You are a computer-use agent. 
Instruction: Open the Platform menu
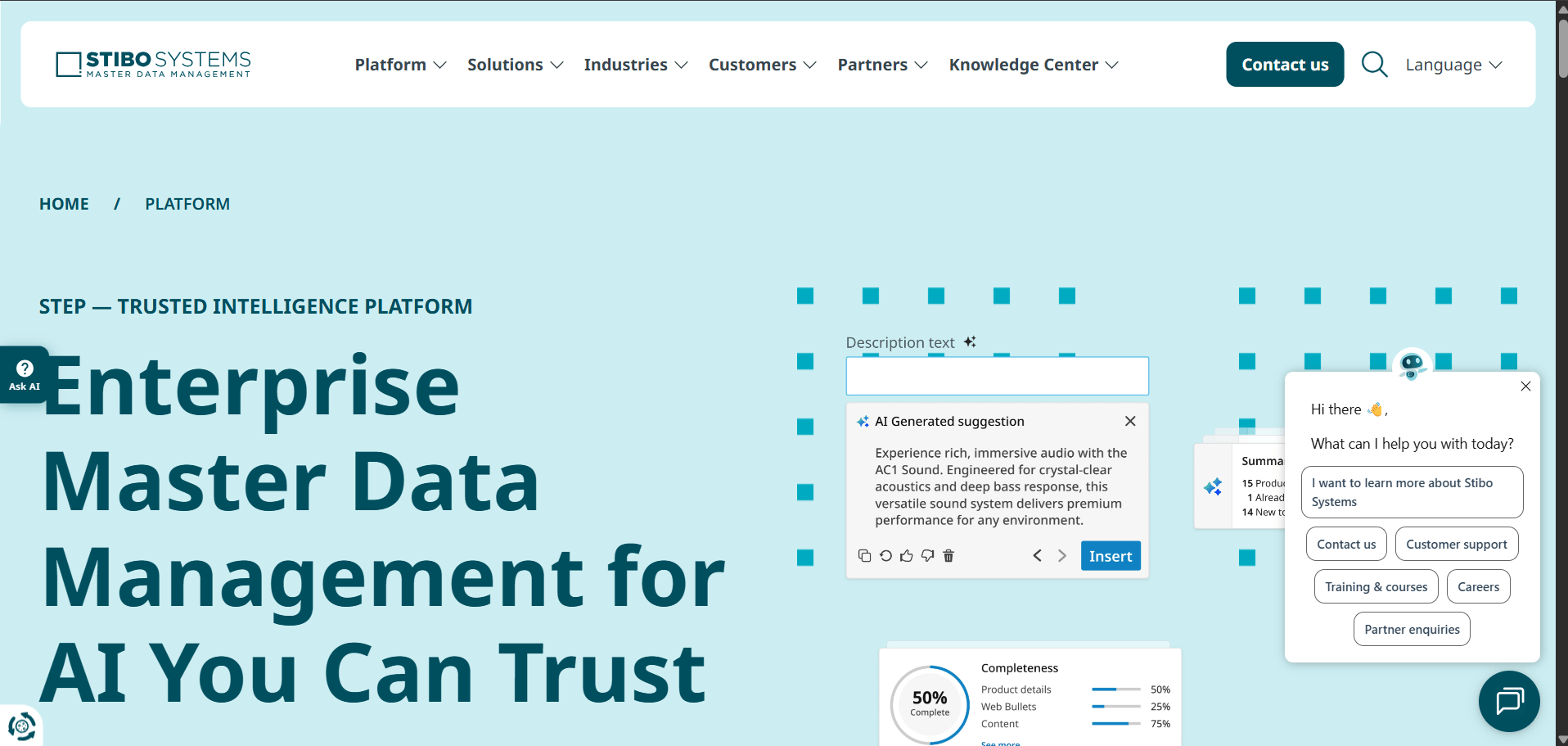[400, 65]
